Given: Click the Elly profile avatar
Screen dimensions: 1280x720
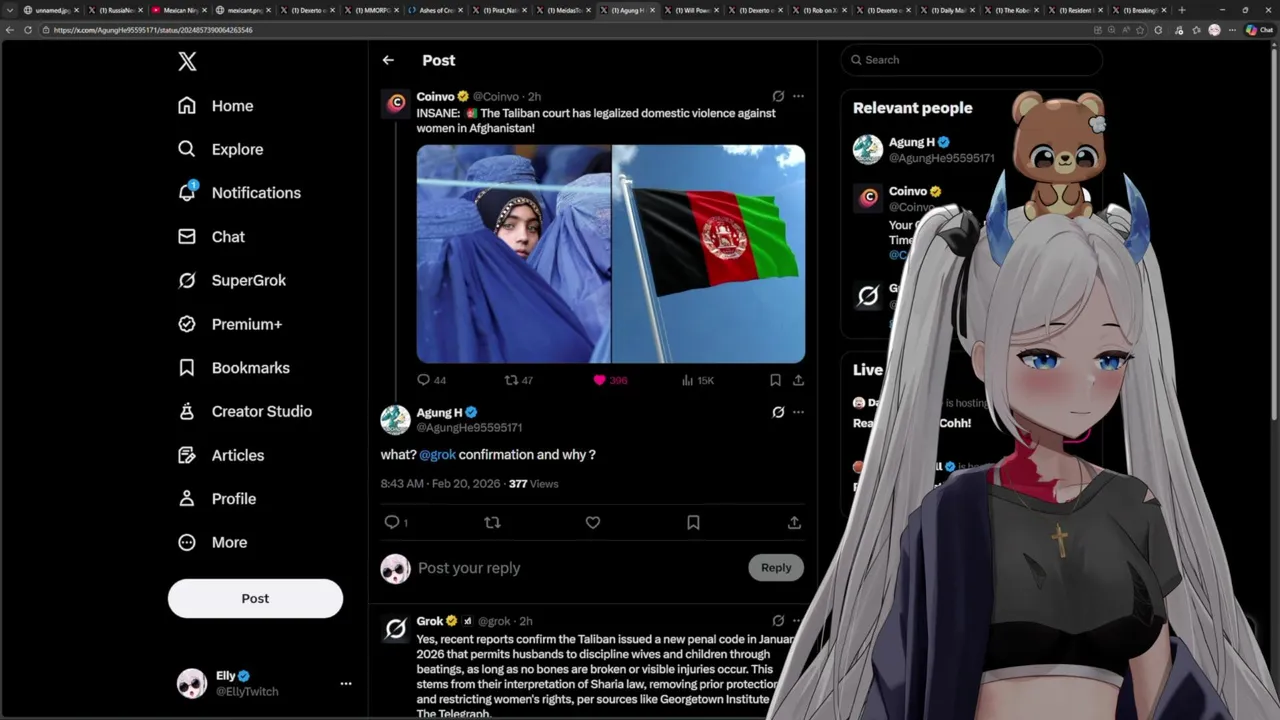Looking at the screenshot, I should click(x=191, y=684).
